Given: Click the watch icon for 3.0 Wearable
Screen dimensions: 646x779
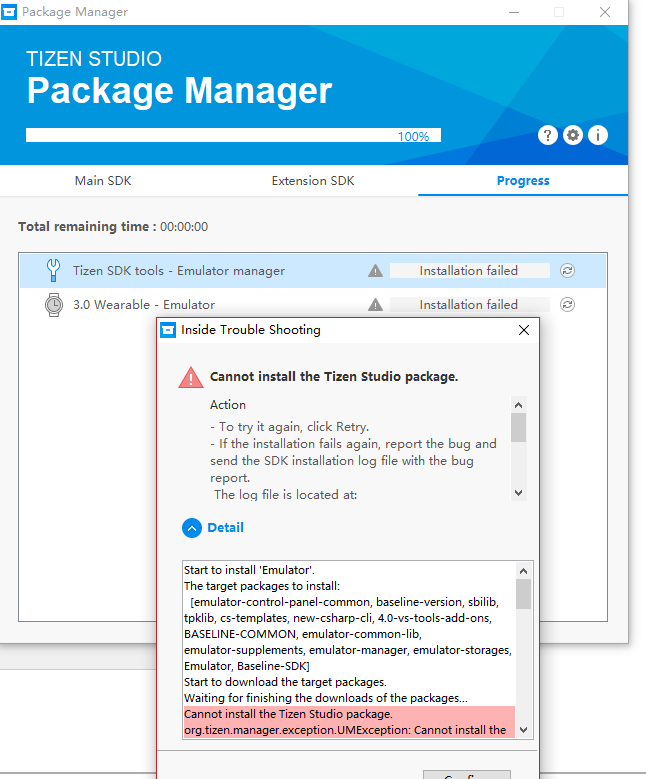Looking at the screenshot, I should click(53, 305).
